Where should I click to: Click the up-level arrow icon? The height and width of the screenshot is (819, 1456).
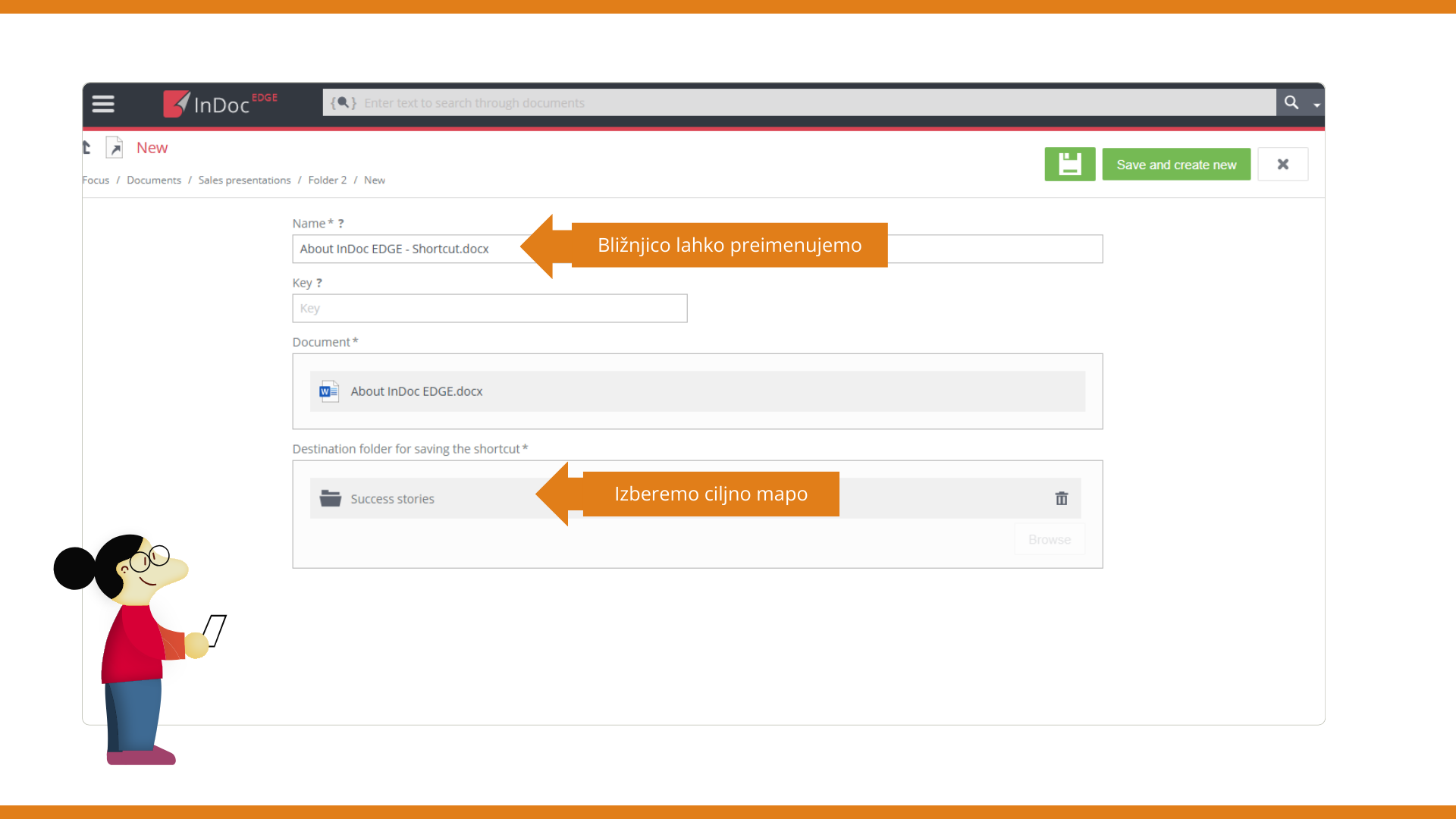pos(86,148)
